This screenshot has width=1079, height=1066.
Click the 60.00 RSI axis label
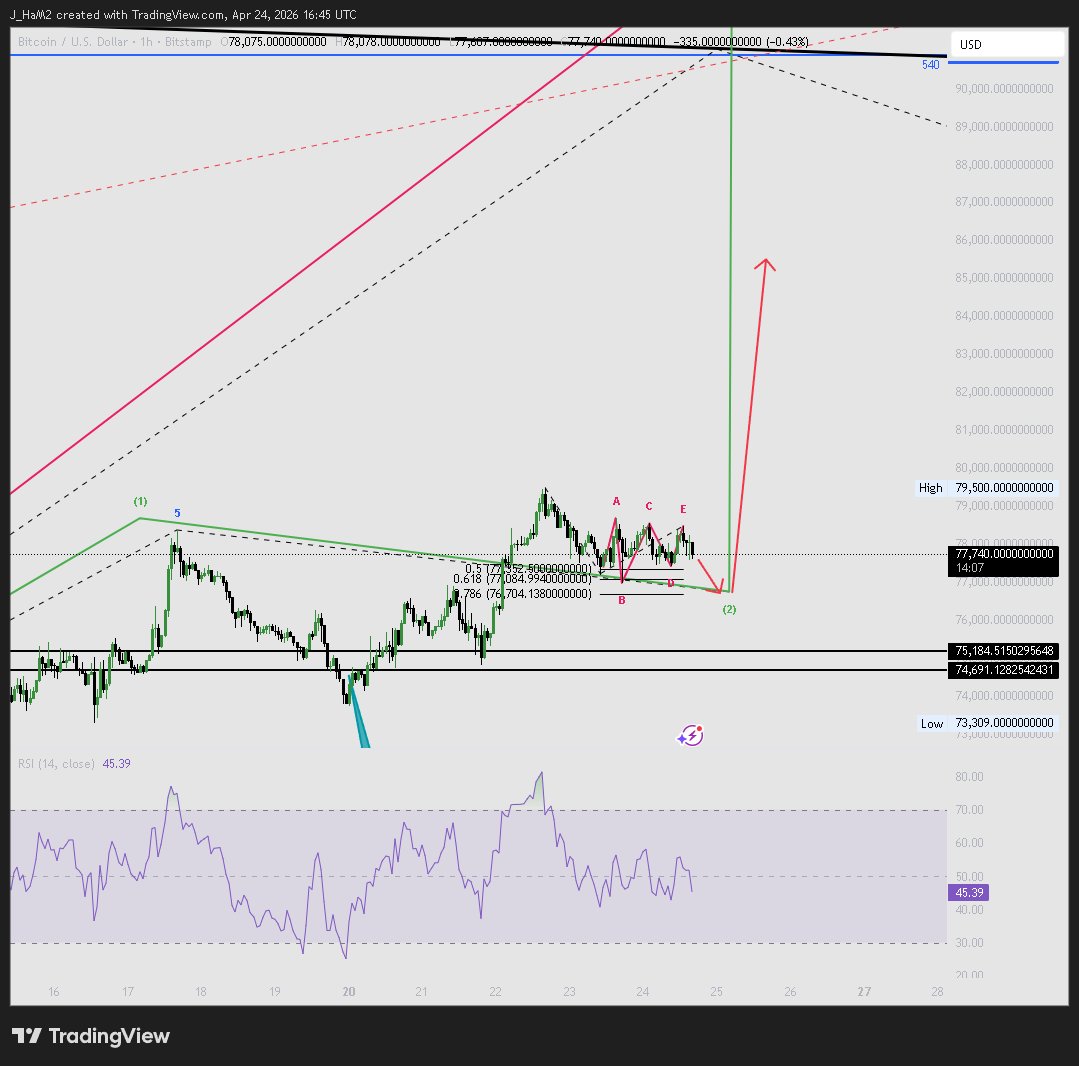969,842
